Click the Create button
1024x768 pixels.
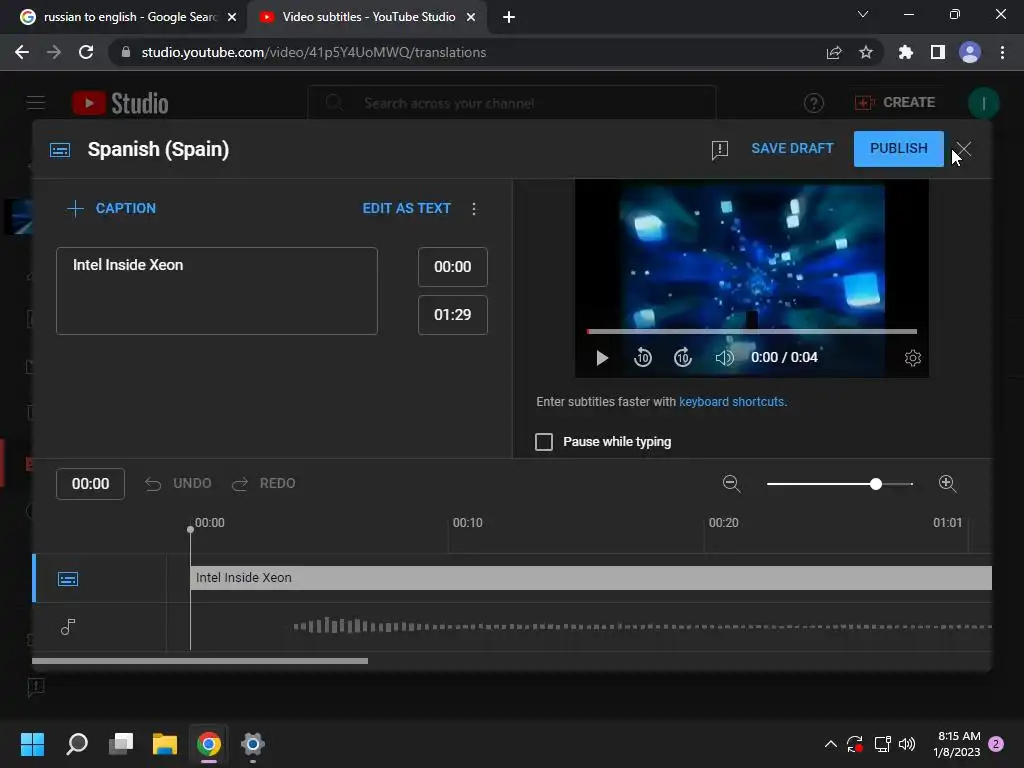pyautogui.click(x=895, y=103)
